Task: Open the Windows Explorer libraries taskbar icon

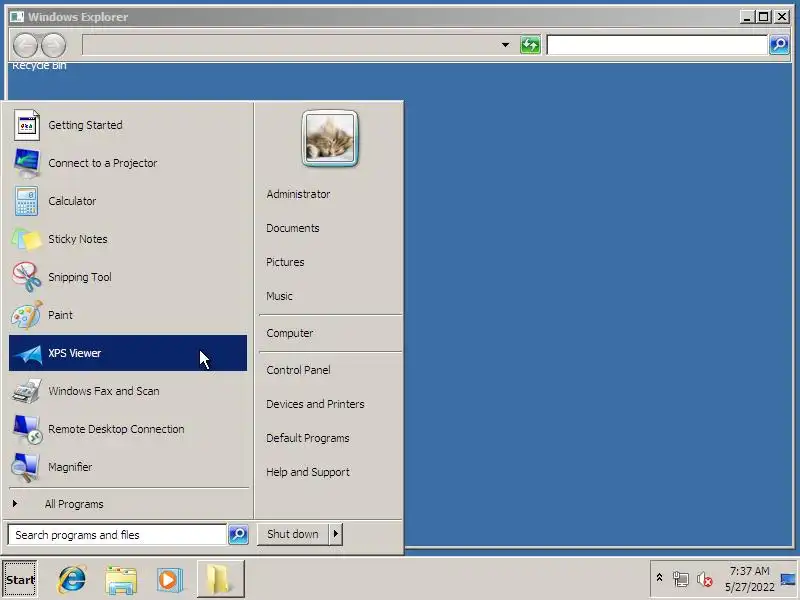Action: click(121, 580)
